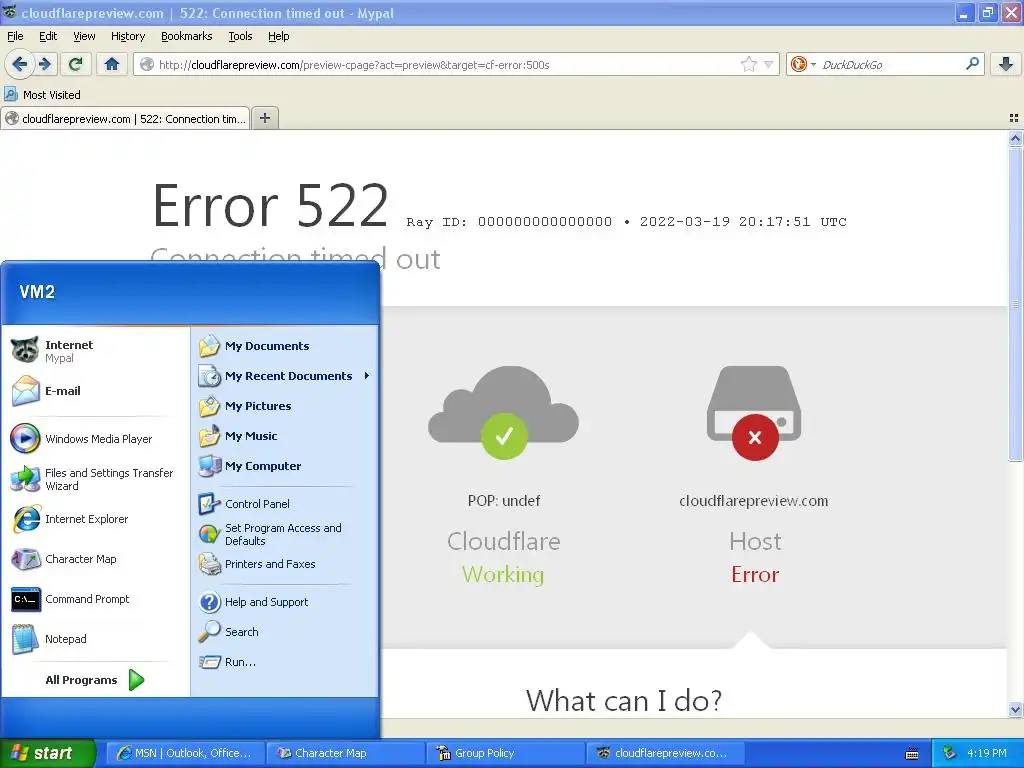Open Command Prompt from Start menu
The height and width of the screenshot is (768, 1024).
click(95, 599)
